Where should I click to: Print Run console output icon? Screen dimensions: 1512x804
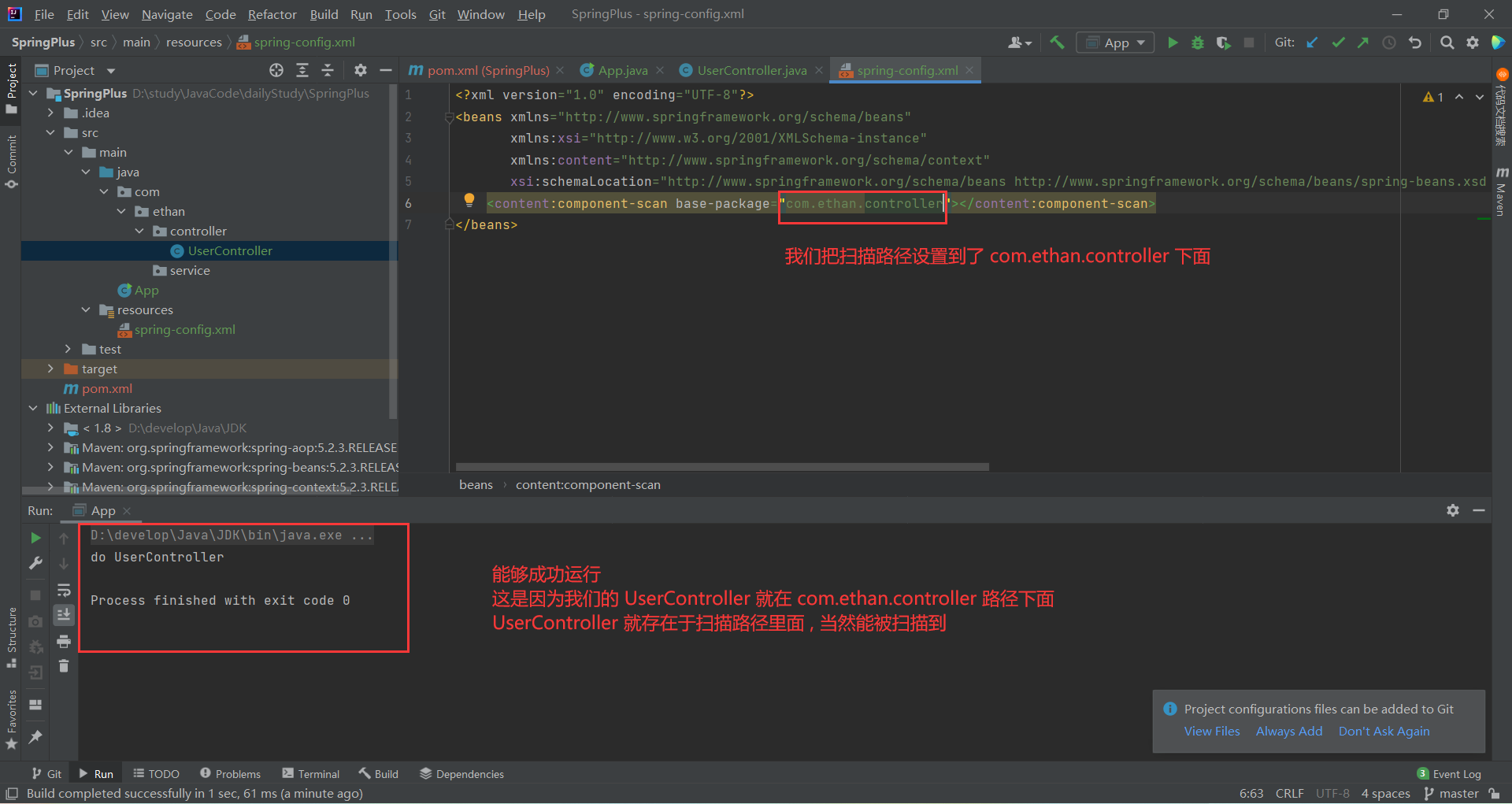pos(64,641)
